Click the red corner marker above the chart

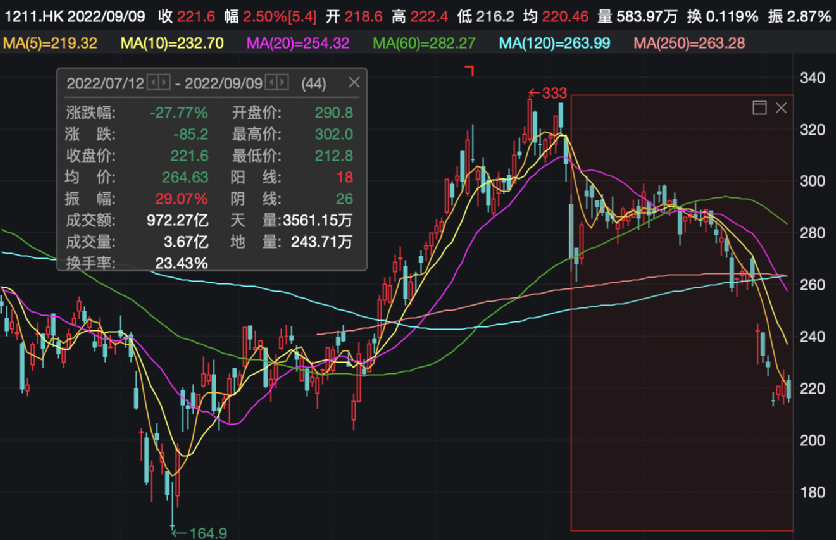(468, 70)
